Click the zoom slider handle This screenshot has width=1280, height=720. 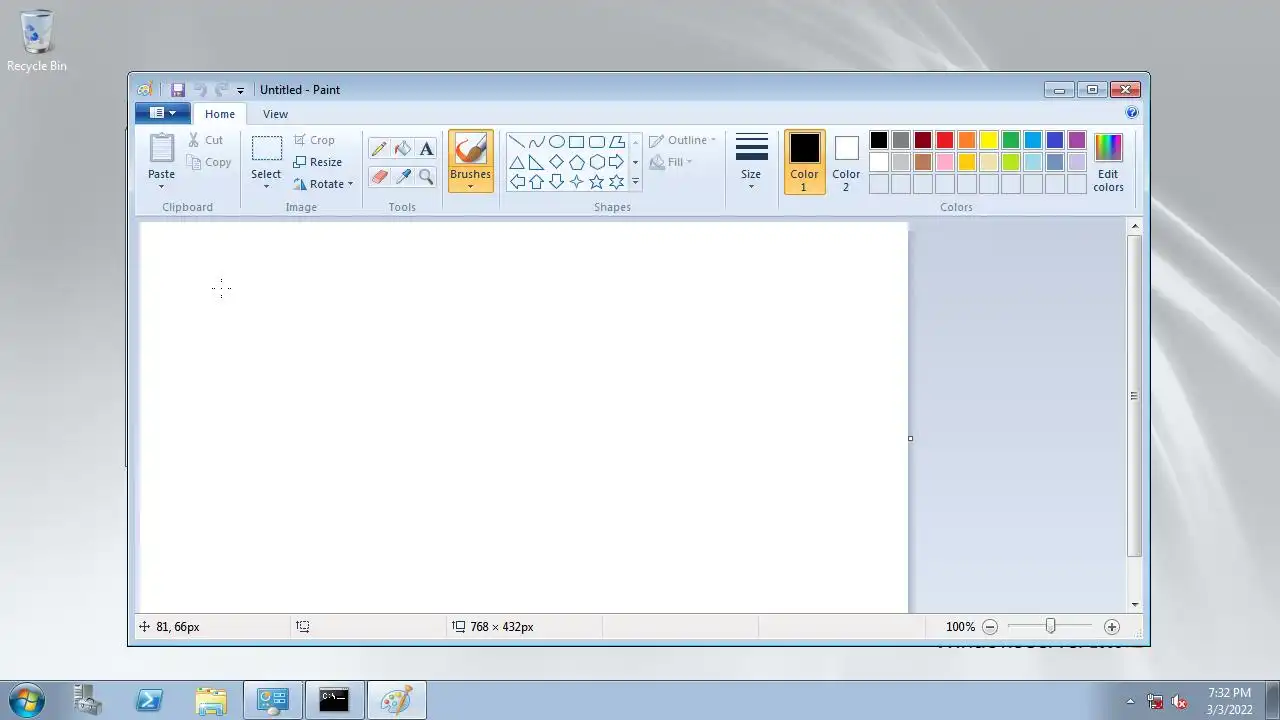point(1050,626)
